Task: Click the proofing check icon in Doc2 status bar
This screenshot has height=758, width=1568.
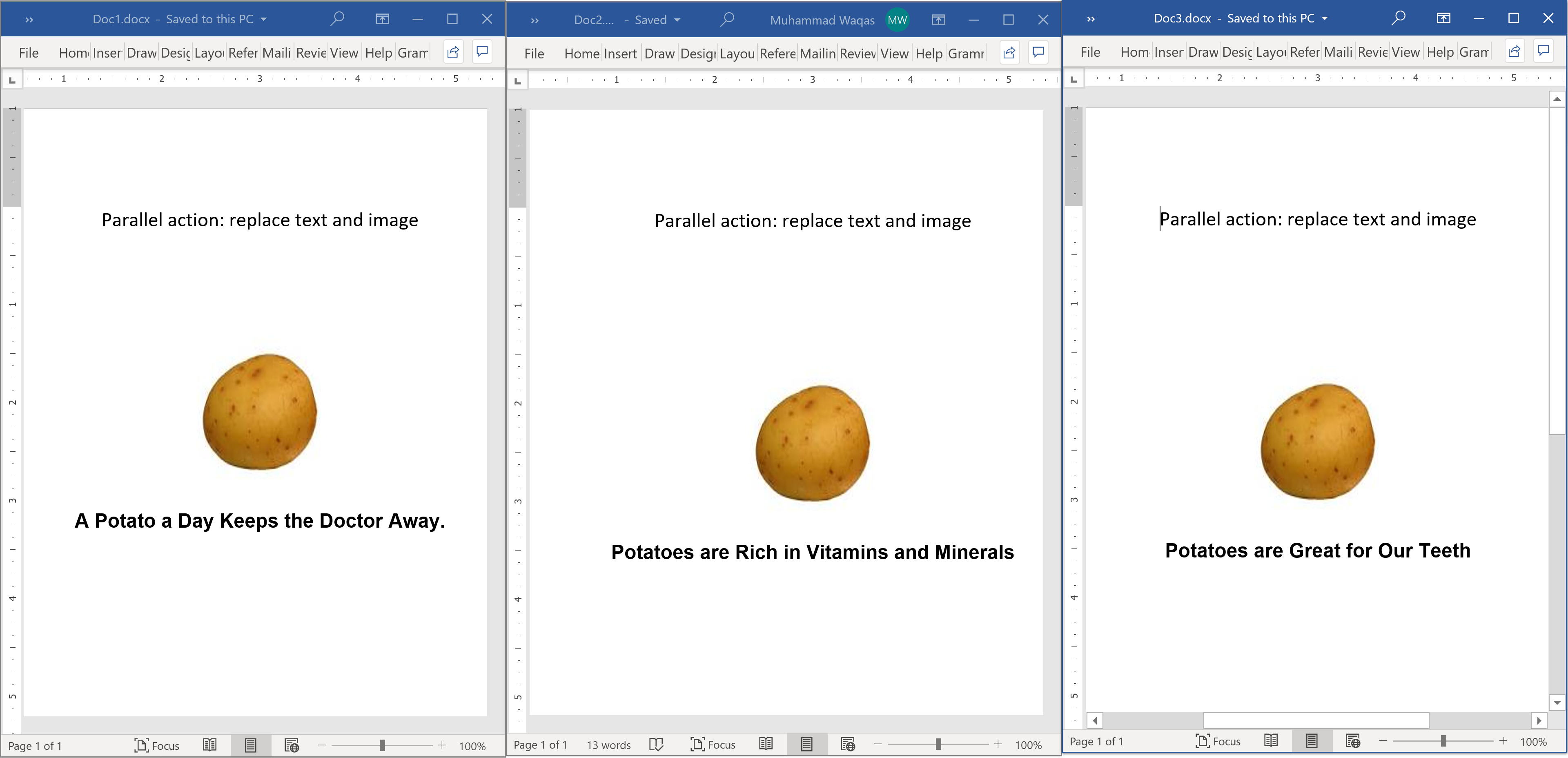Action: pyautogui.click(x=655, y=745)
